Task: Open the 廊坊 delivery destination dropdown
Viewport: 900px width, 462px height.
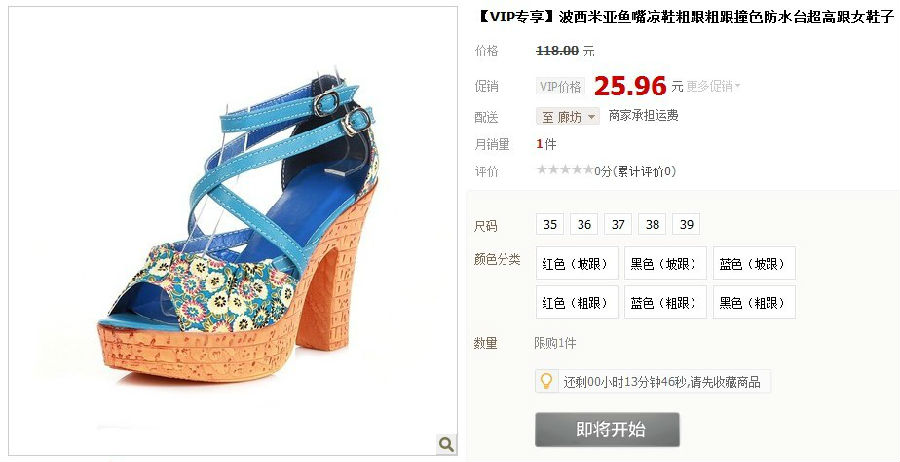Action: click(568, 117)
